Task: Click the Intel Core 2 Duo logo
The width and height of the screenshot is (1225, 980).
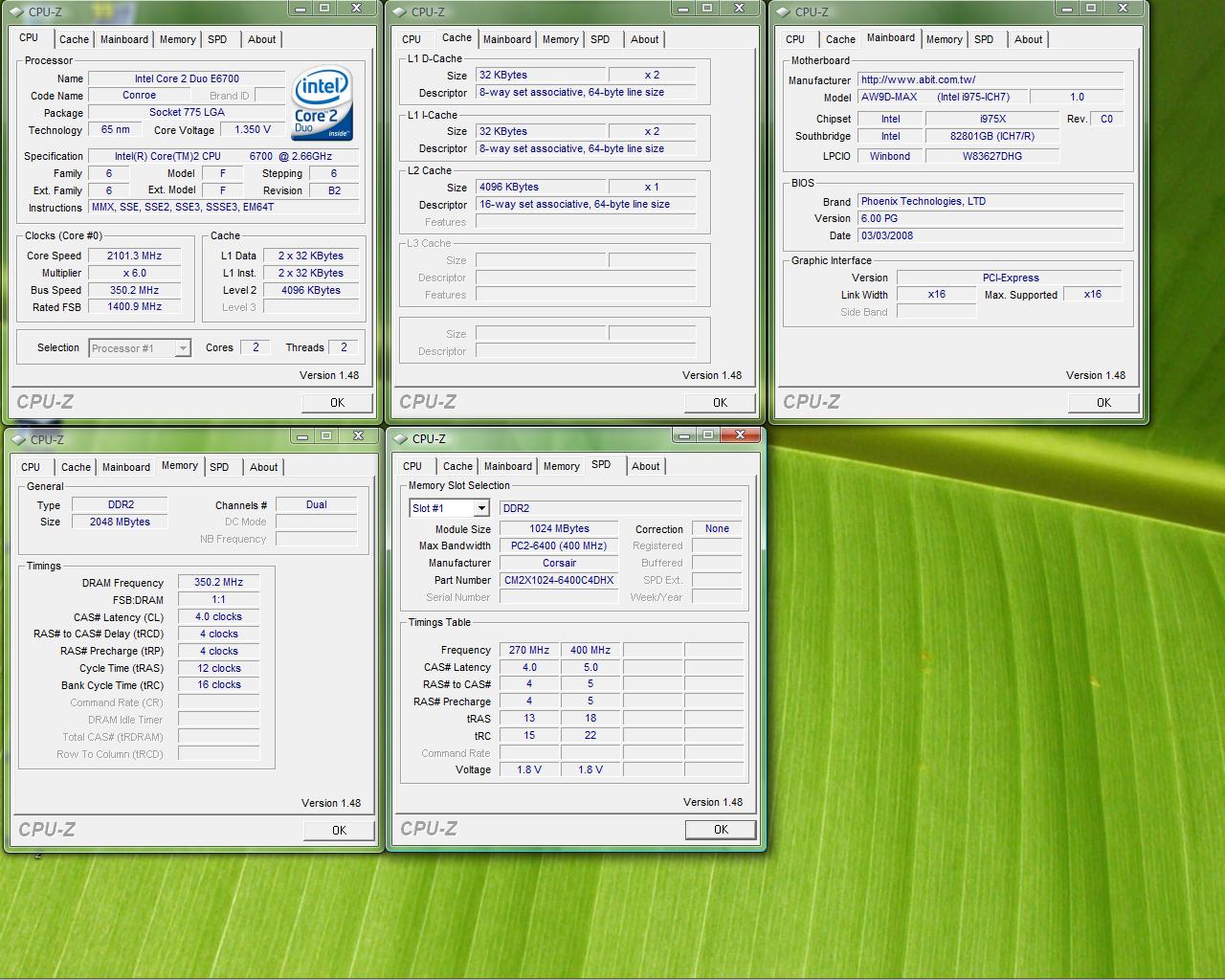Action: coord(323,104)
